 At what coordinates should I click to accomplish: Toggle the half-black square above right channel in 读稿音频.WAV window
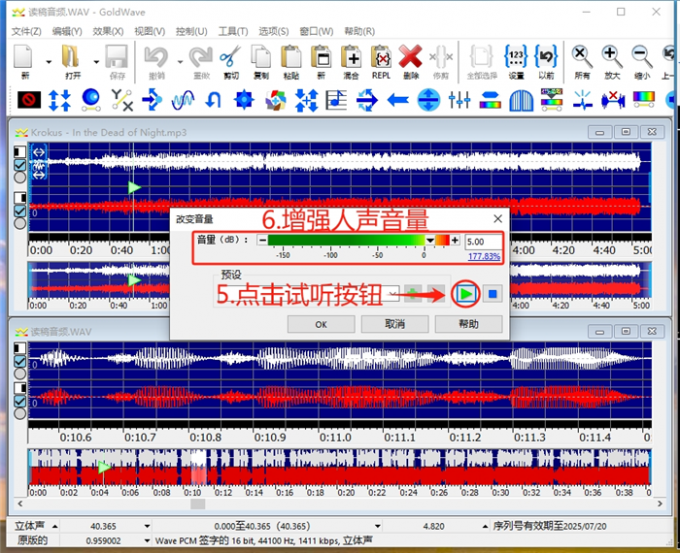click(20, 387)
